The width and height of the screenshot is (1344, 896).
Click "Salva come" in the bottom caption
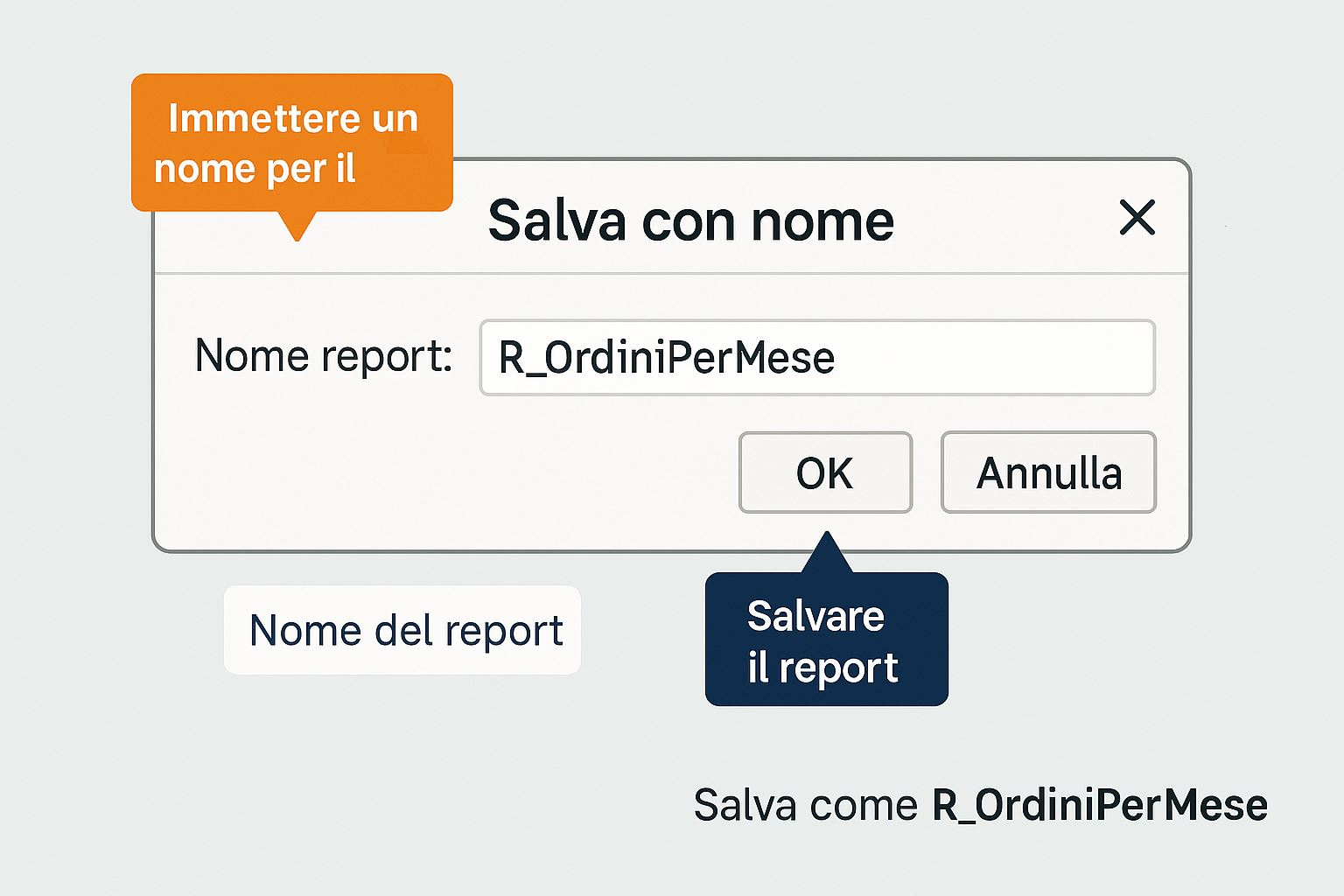click(805, 805)
